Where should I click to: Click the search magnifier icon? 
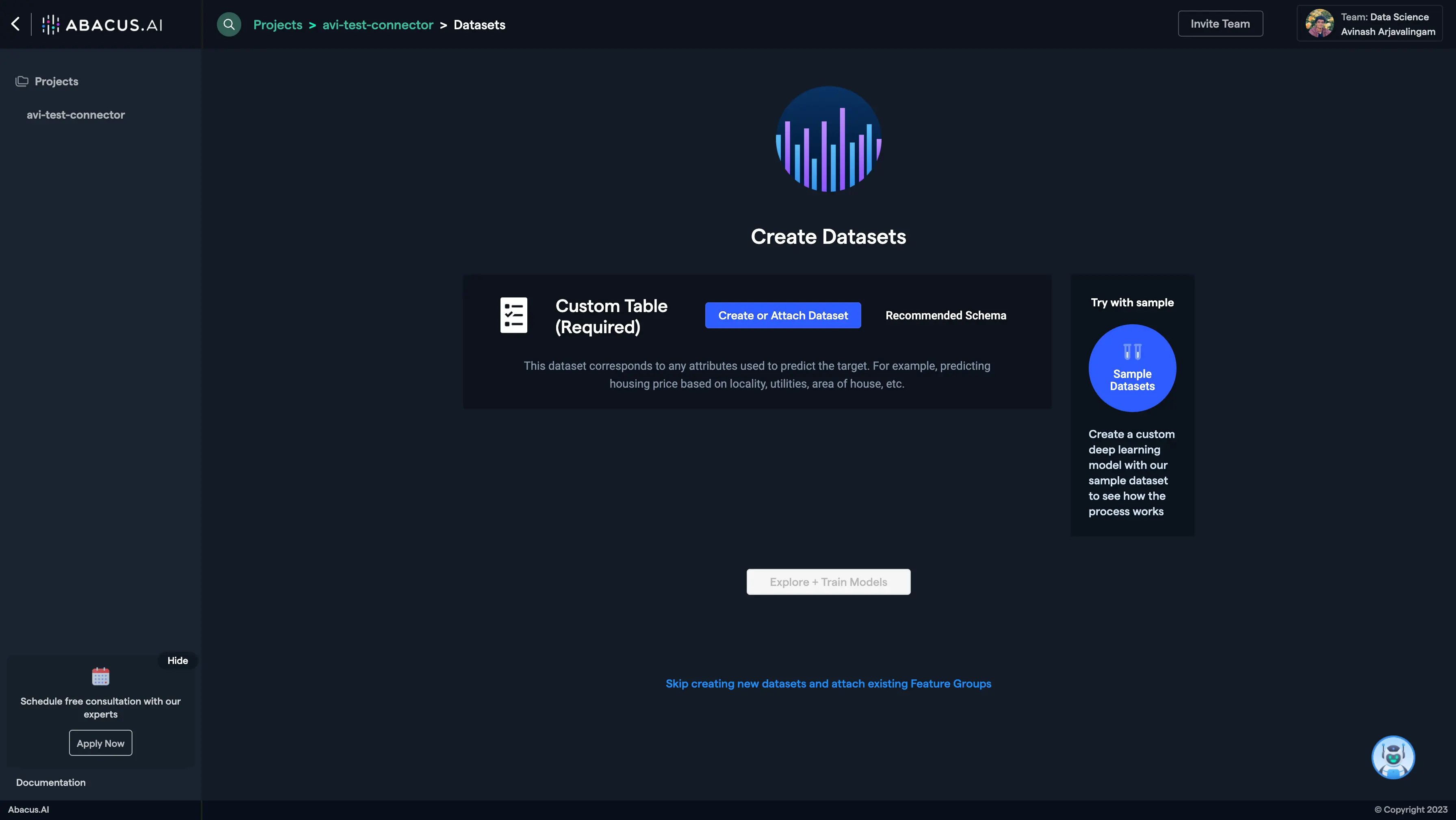228,23
